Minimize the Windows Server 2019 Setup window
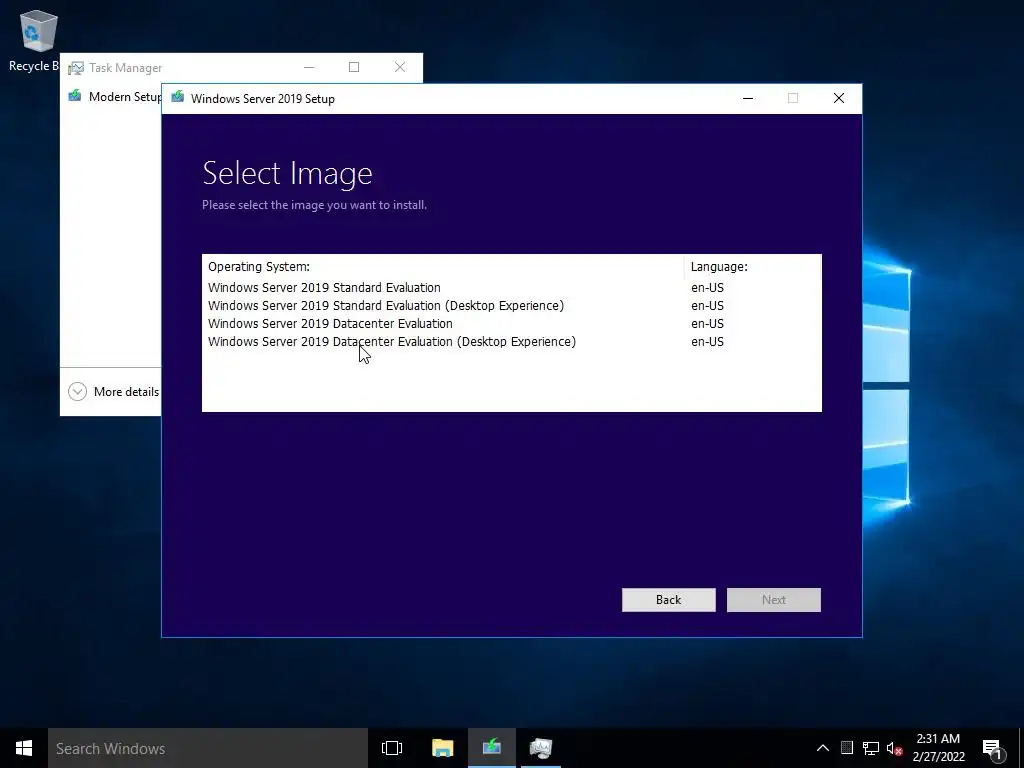 point(748,98)
